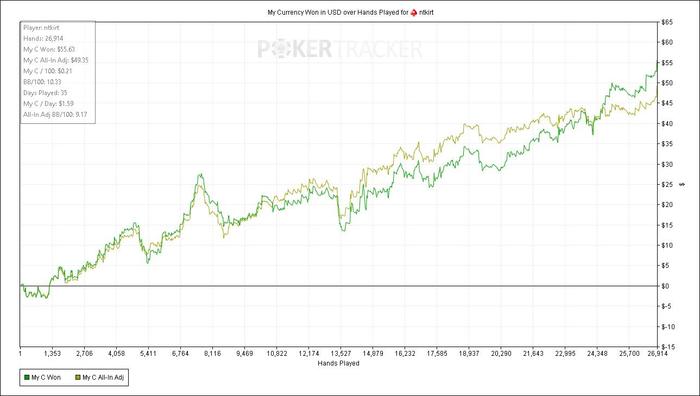Click the '$-15' y-axis tick label
Image resolution: width=700 pixels, height=396 pixels.
(668, 347)
